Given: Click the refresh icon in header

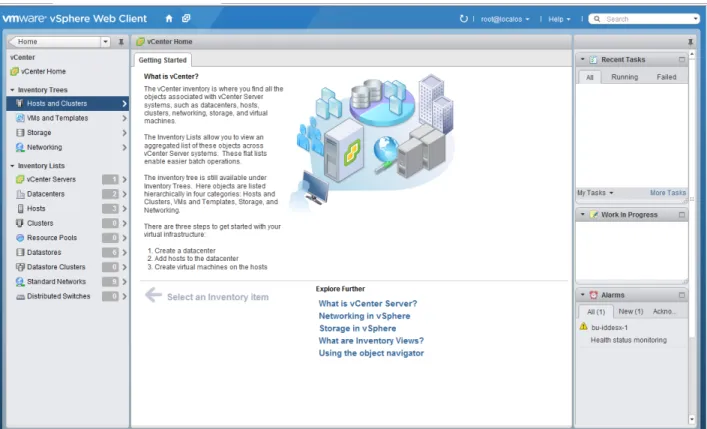Looking at the screenshot, I should (464, 18).
